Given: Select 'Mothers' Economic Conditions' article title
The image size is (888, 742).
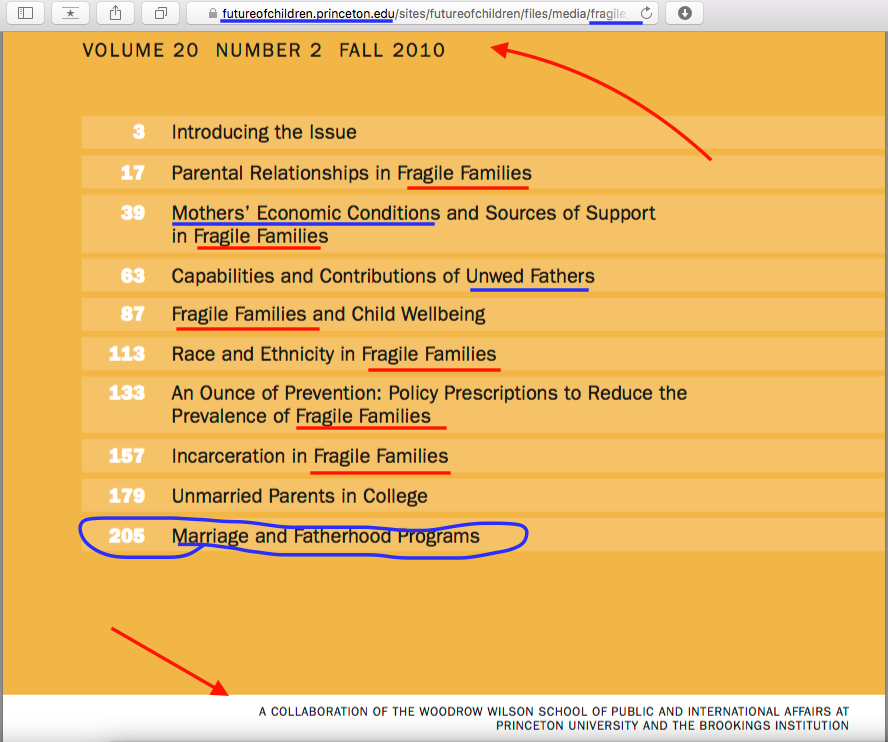Looking at the screenshot, I should click(306, 213).
